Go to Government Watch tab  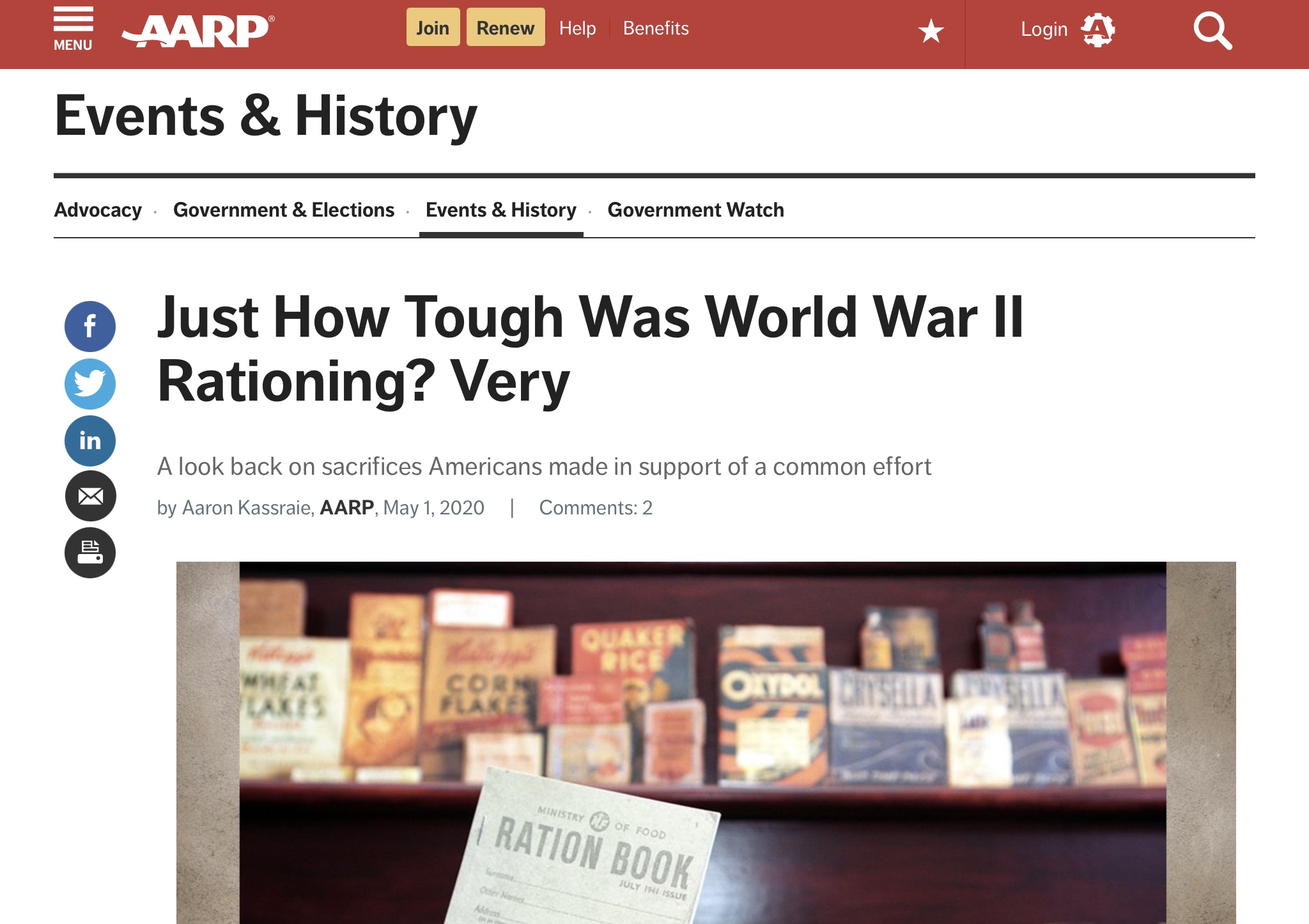click(695, 210)
